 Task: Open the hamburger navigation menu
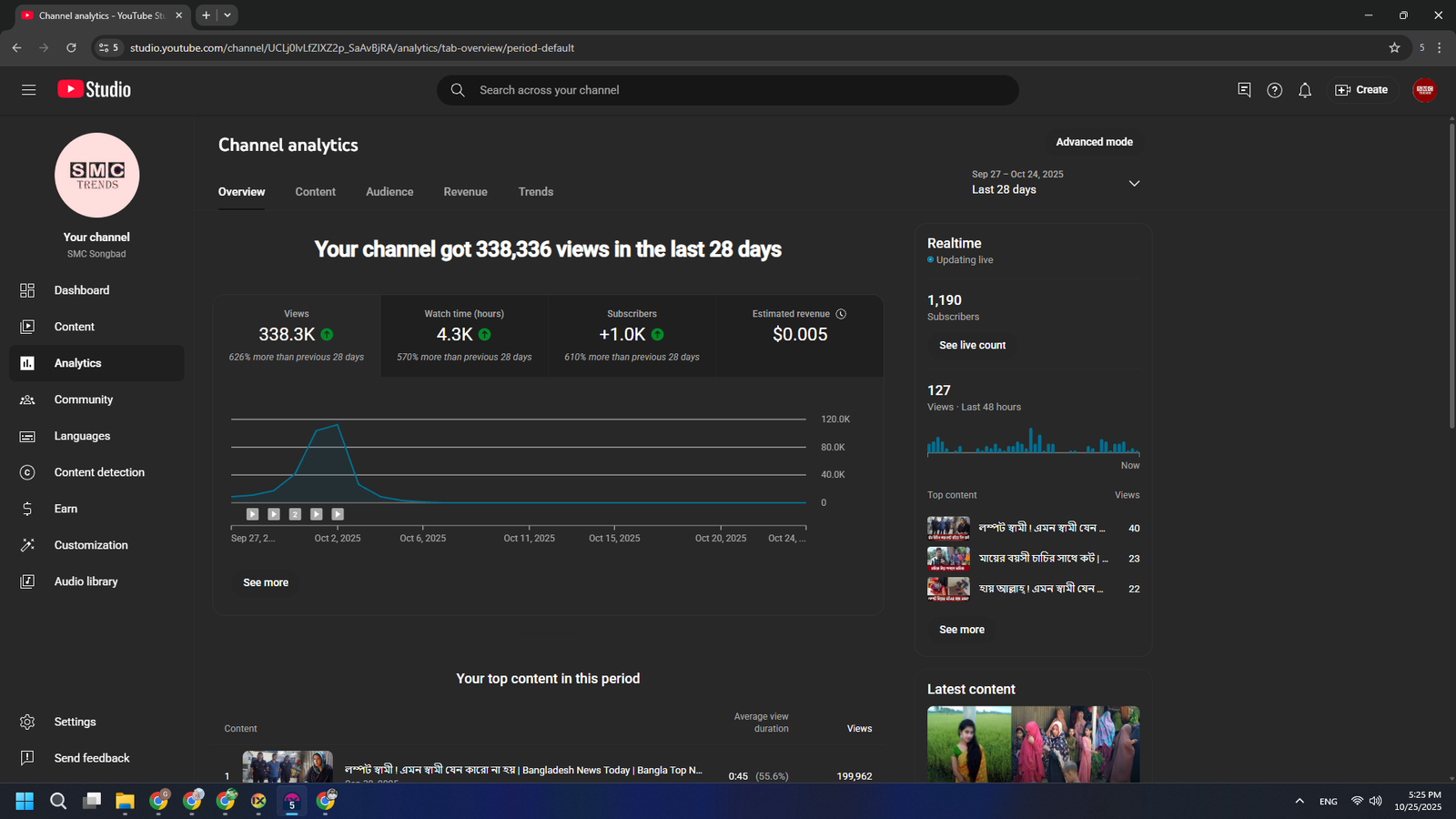point(28,89)
